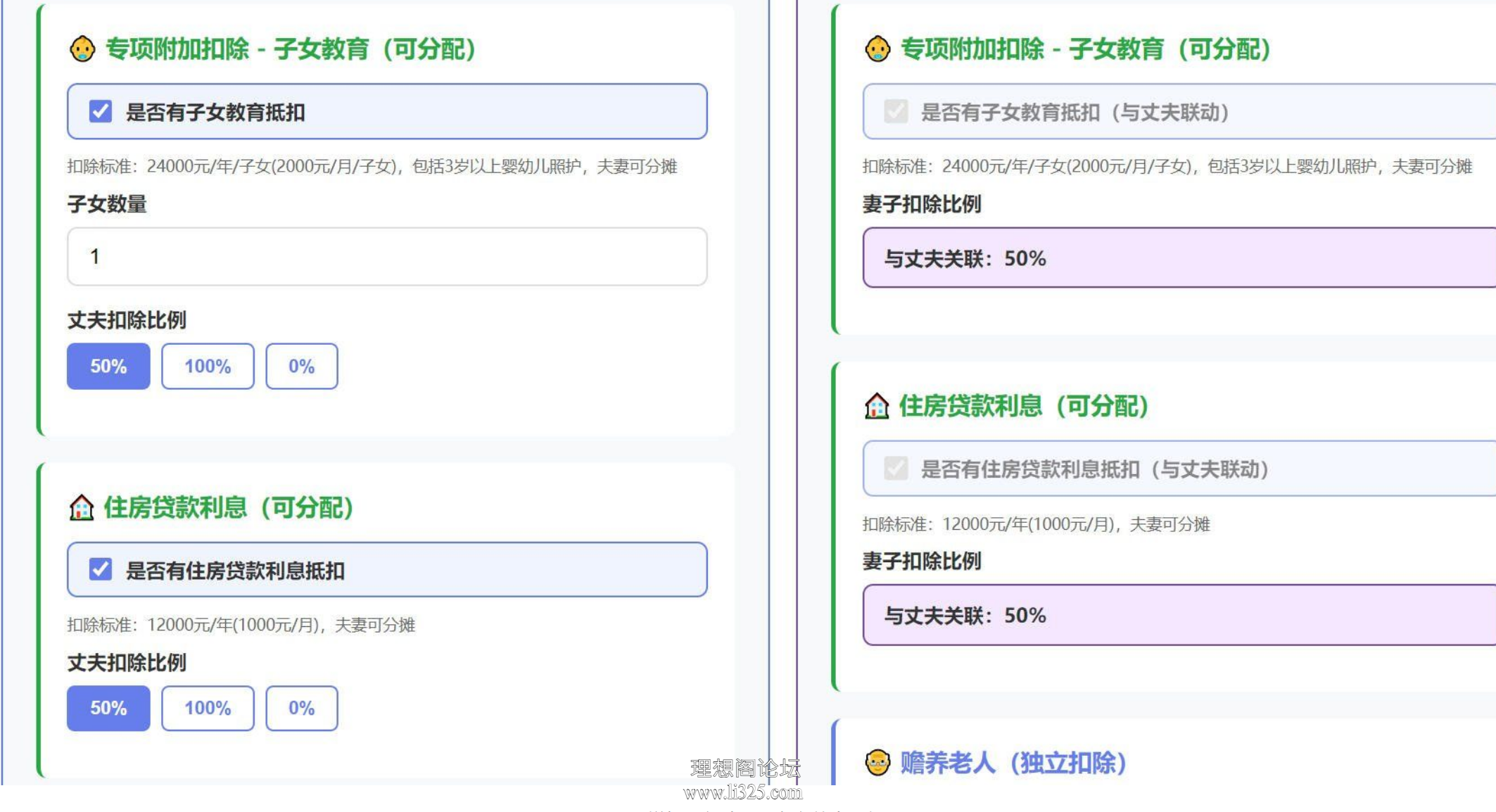
Task: Click husband's 住房贷款利息（可分配）heading
Action: pyautogui.click(x=229, y=507)
